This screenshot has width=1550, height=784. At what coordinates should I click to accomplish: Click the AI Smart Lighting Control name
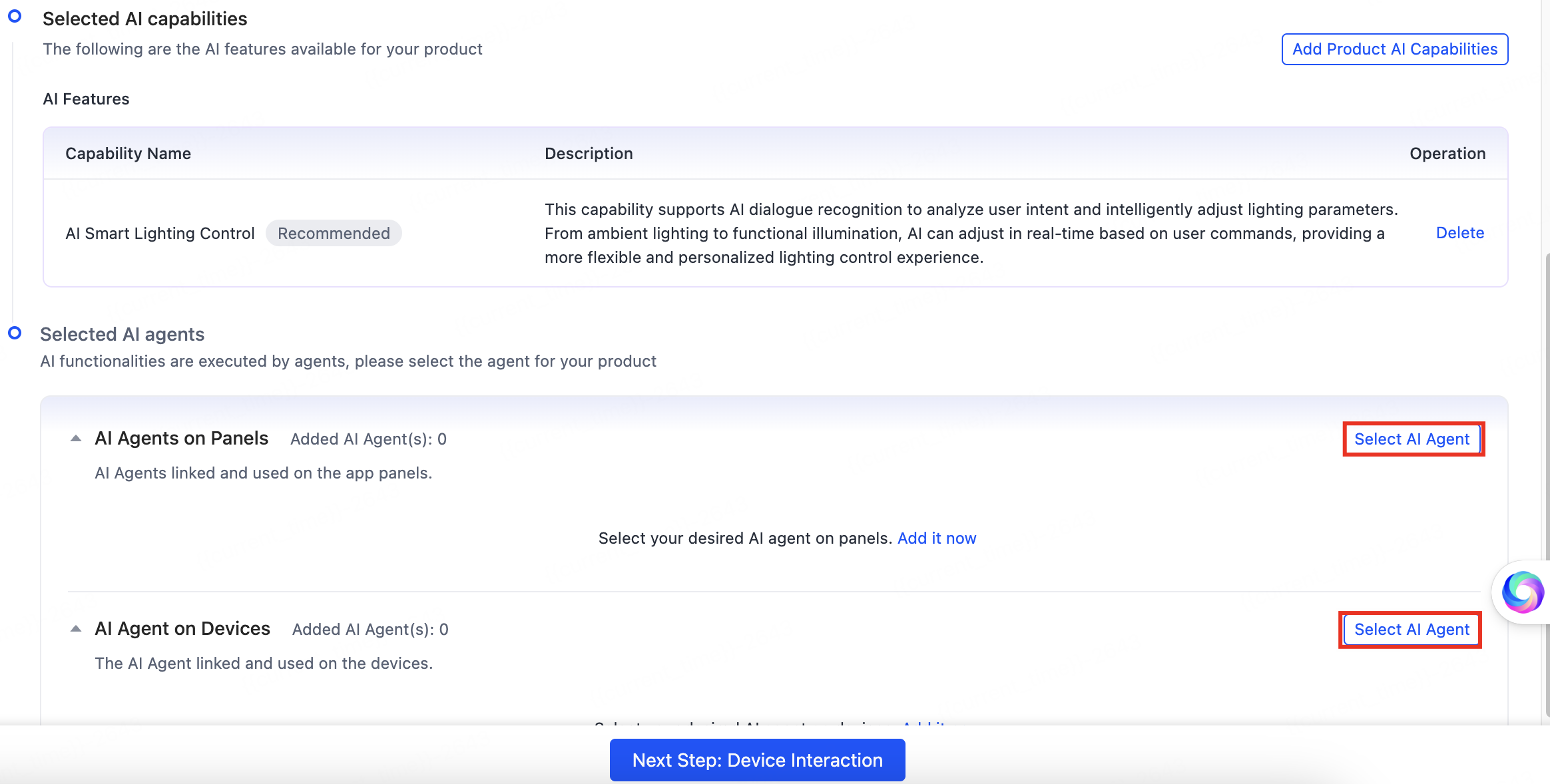(x=160, y=234)
